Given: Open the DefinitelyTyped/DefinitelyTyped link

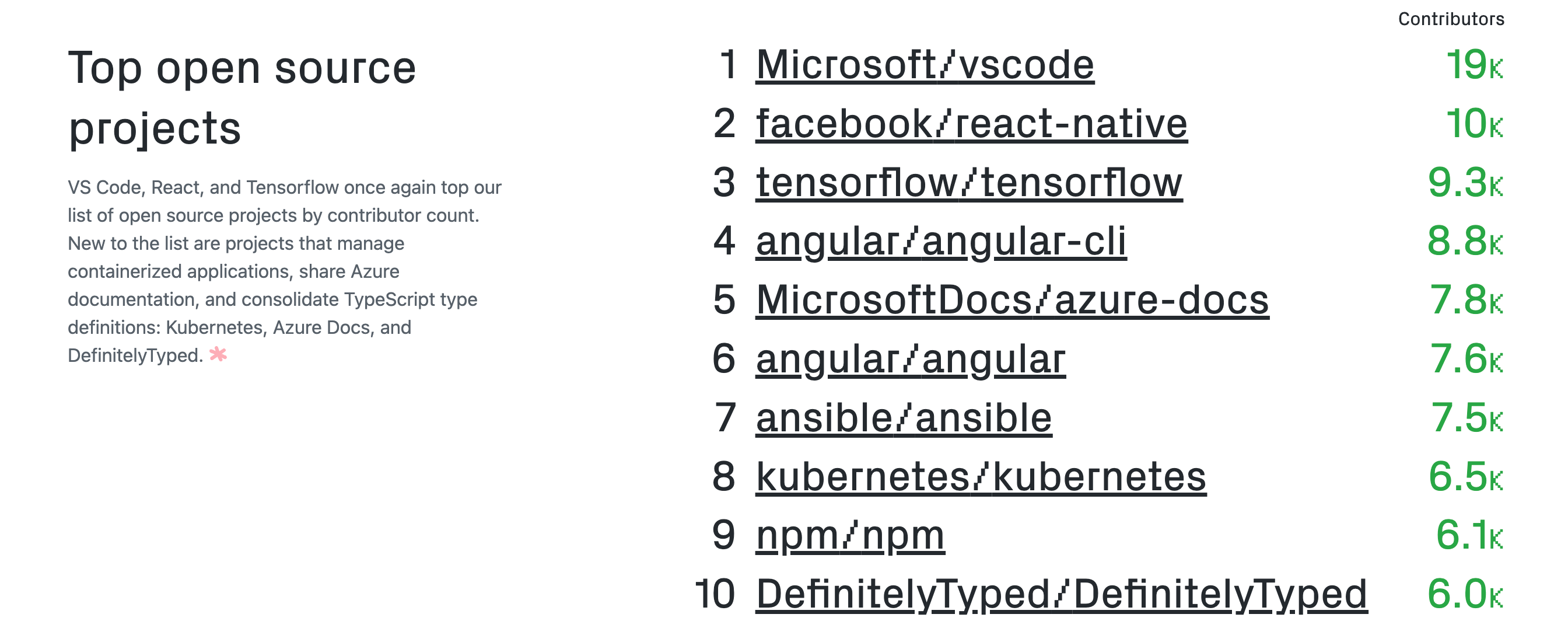Looking at the screenshot, I should coord(1061,594).
